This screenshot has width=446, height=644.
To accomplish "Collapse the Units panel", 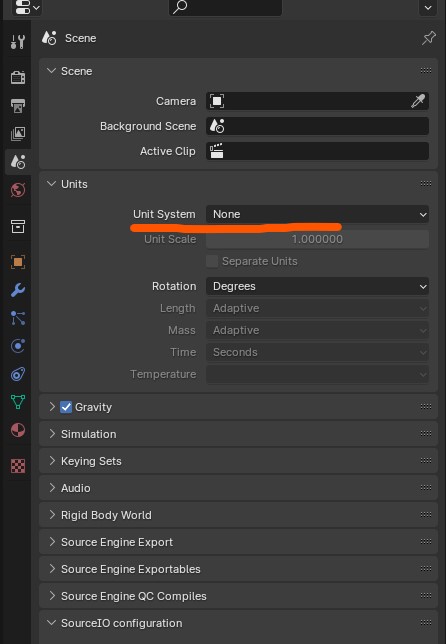I will [x=51, y=184].
